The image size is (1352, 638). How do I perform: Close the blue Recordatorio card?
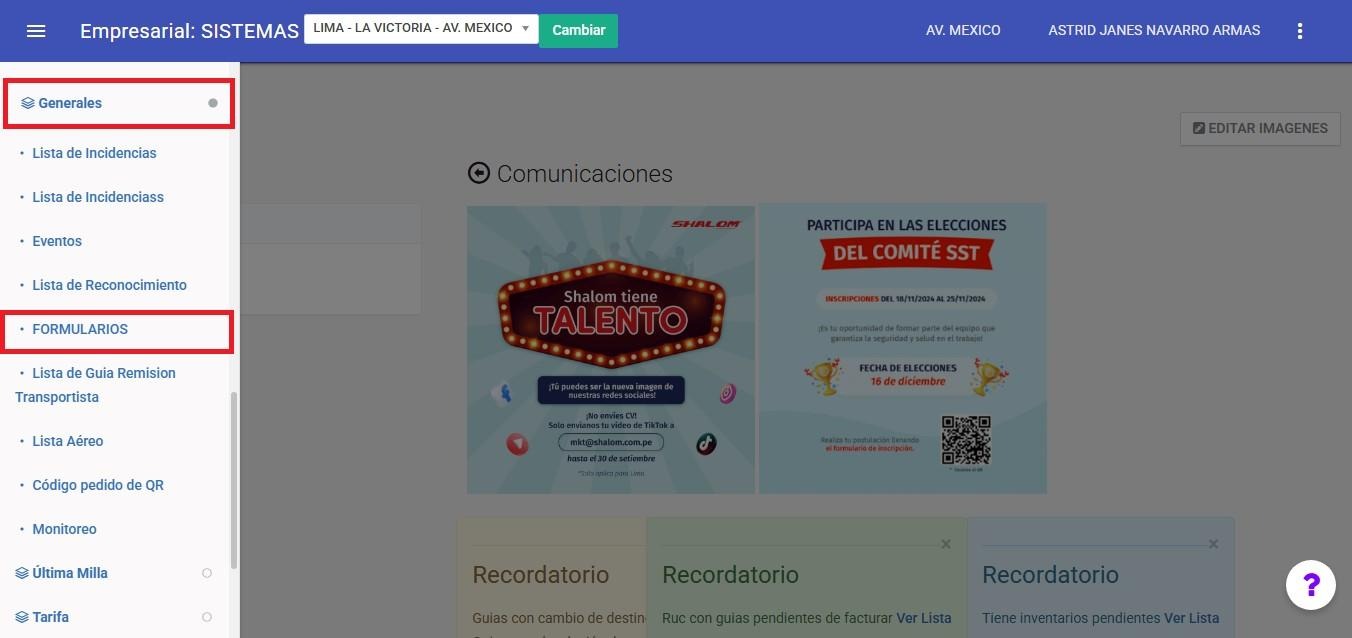pyautogui.click(x=1213, y=544)
